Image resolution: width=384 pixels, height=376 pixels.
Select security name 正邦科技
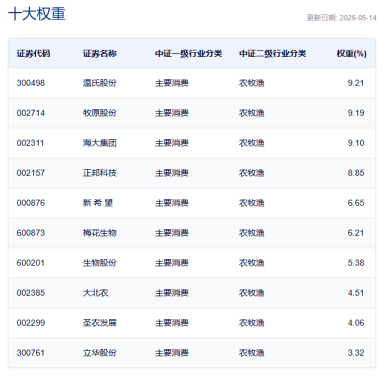click(100, 173)
